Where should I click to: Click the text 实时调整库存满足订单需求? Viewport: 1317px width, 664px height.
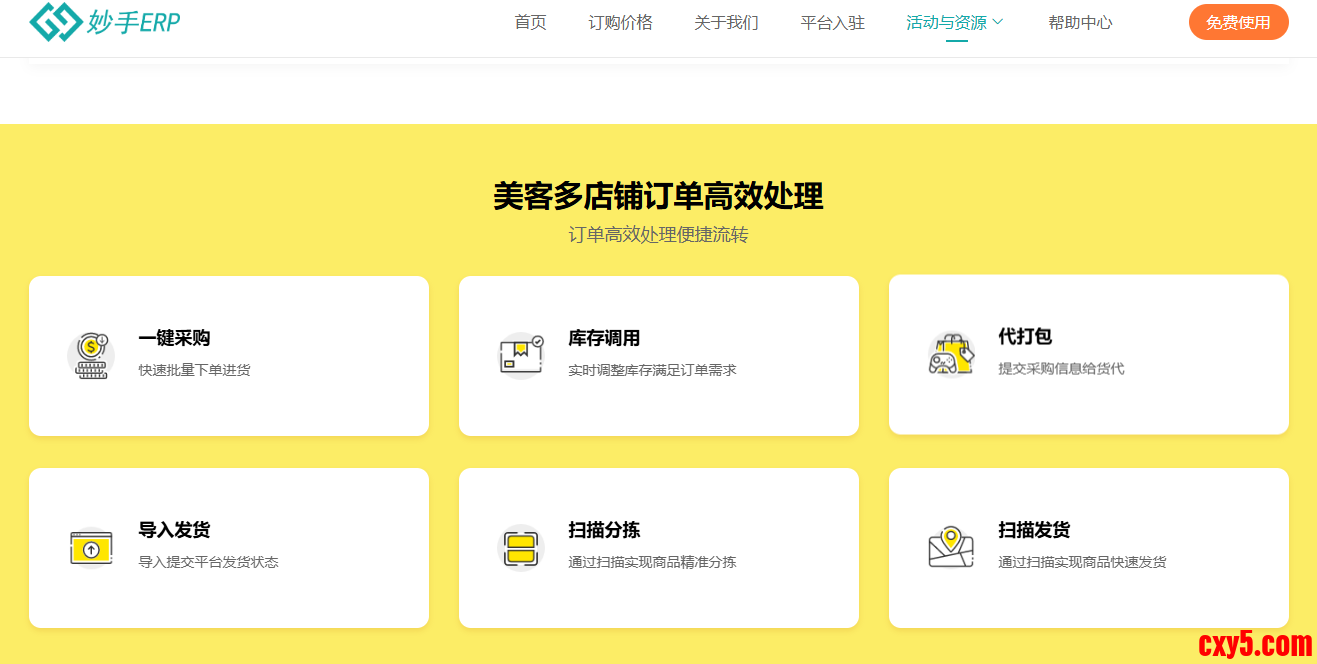pyautogui.click(x=652, y=370)
